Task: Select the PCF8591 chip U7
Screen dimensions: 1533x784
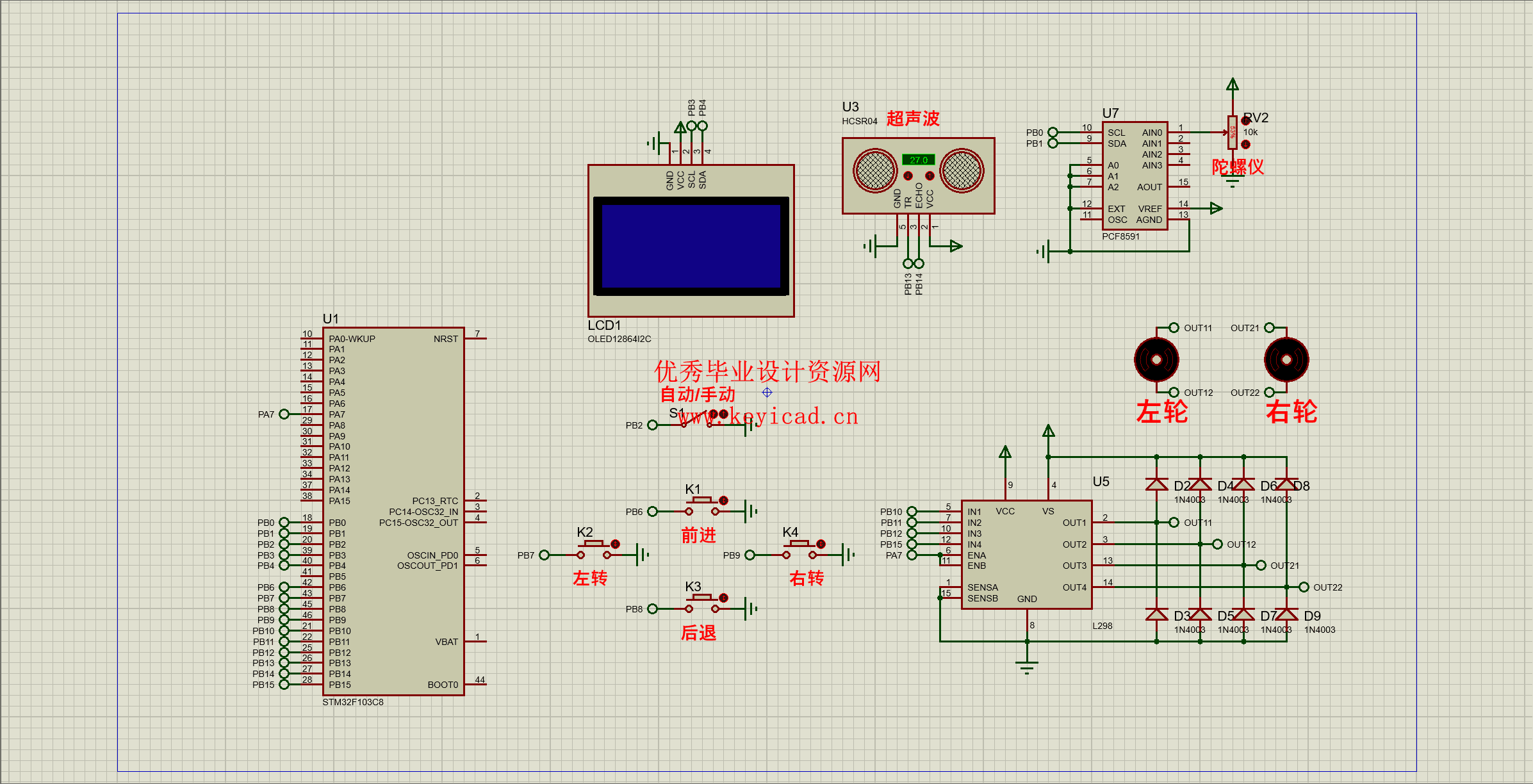Action: tap(1135, 176)
